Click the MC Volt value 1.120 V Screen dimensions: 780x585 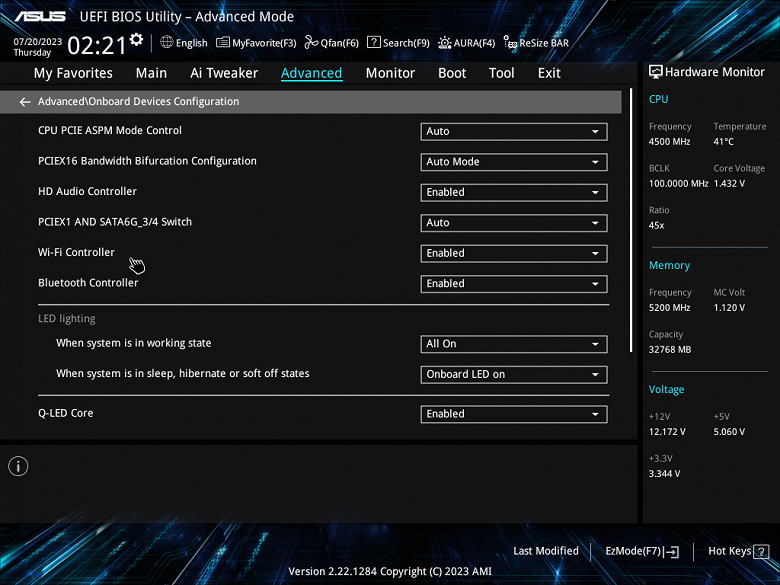pyautogui.click(x=729, y=308)
